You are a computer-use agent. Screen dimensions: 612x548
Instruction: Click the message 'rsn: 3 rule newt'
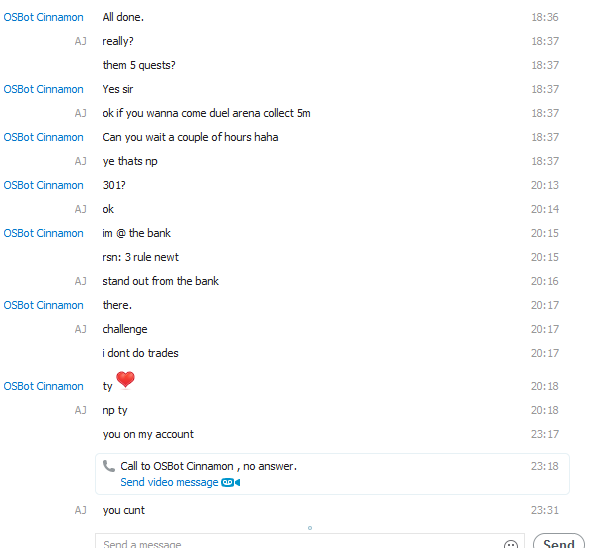141,257
